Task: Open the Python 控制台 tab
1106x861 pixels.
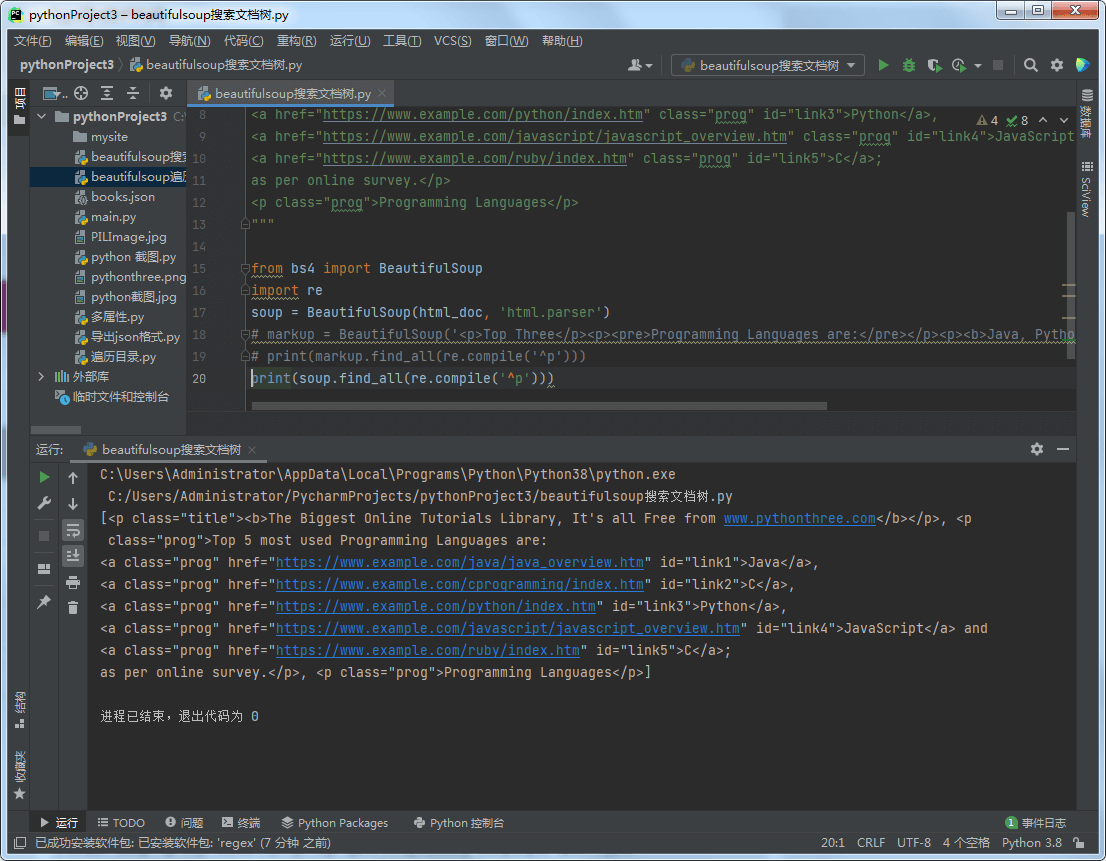Action: 458,823
